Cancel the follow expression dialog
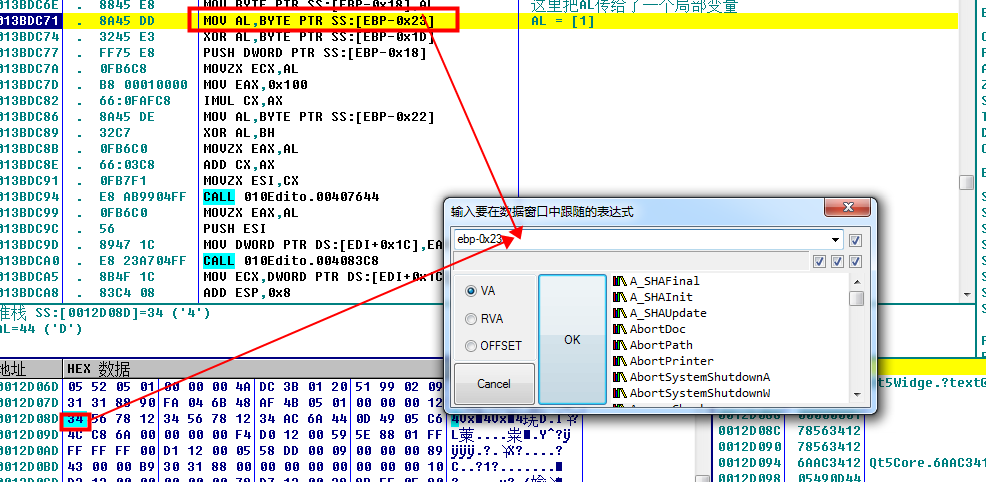Image resolution: width=986 pixels, height=482 pixels. 494,383
